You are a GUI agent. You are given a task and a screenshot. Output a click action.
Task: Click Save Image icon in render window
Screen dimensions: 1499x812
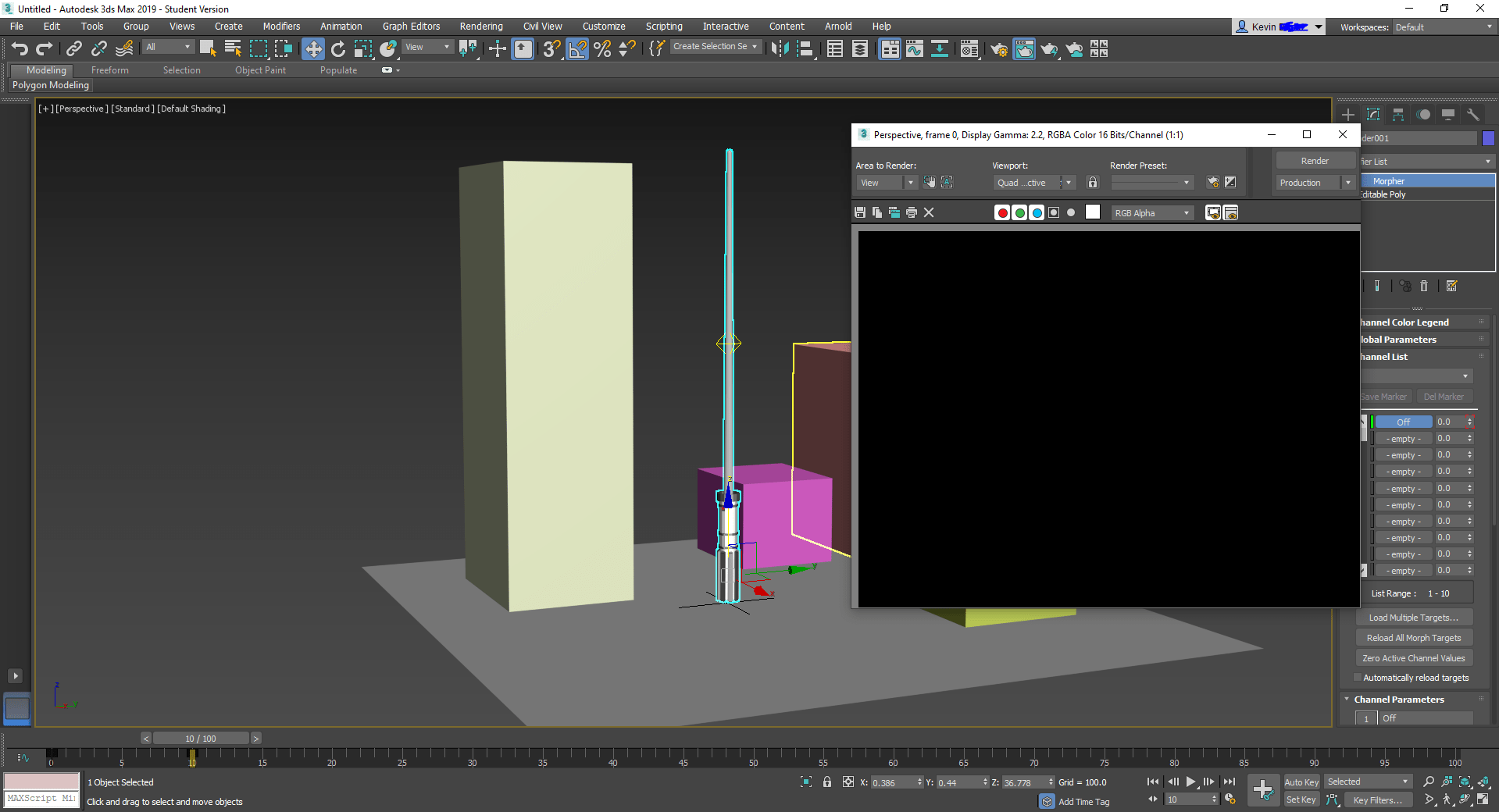tap(860, 212)
